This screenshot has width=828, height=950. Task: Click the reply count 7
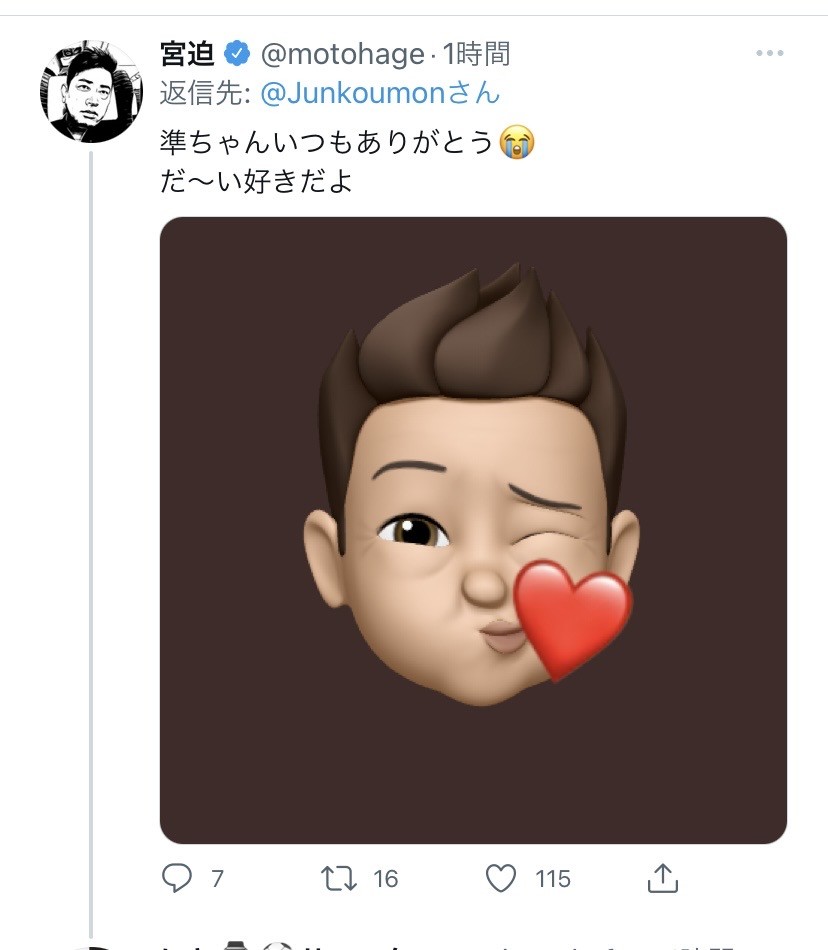217,879
